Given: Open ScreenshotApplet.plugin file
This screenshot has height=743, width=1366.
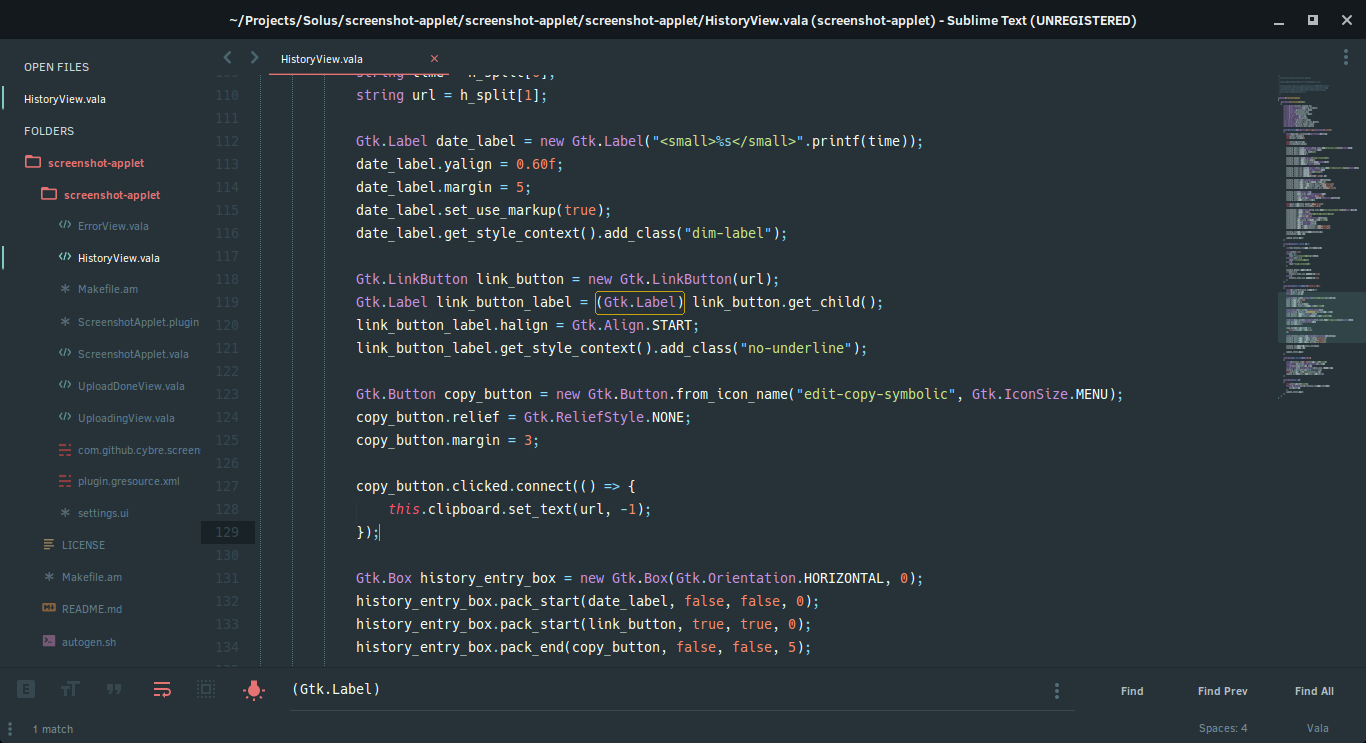Looking at the screenshot, I should coord(139,322).
